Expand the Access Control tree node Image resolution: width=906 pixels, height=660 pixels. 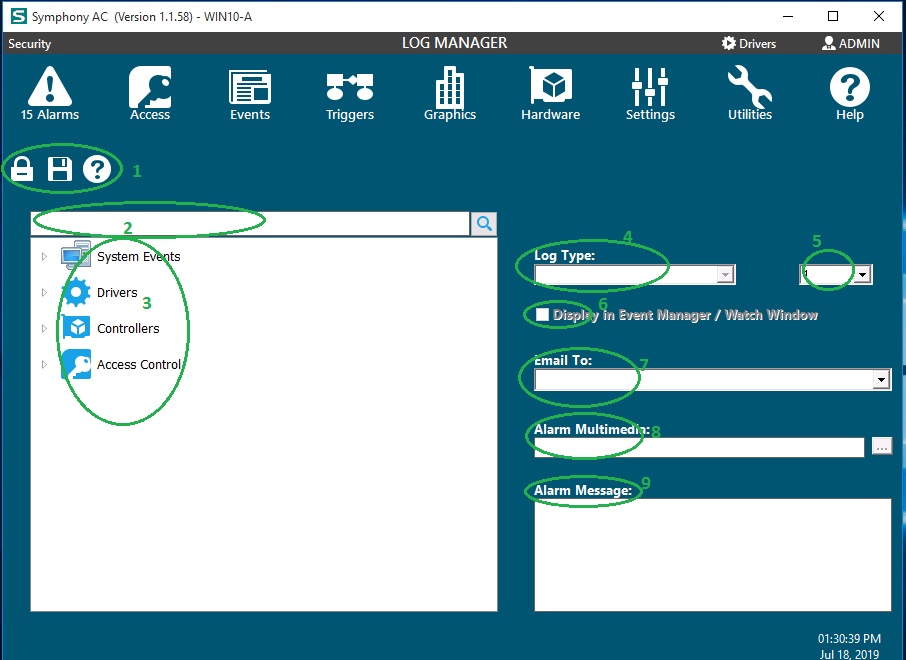tap(44, 365)
